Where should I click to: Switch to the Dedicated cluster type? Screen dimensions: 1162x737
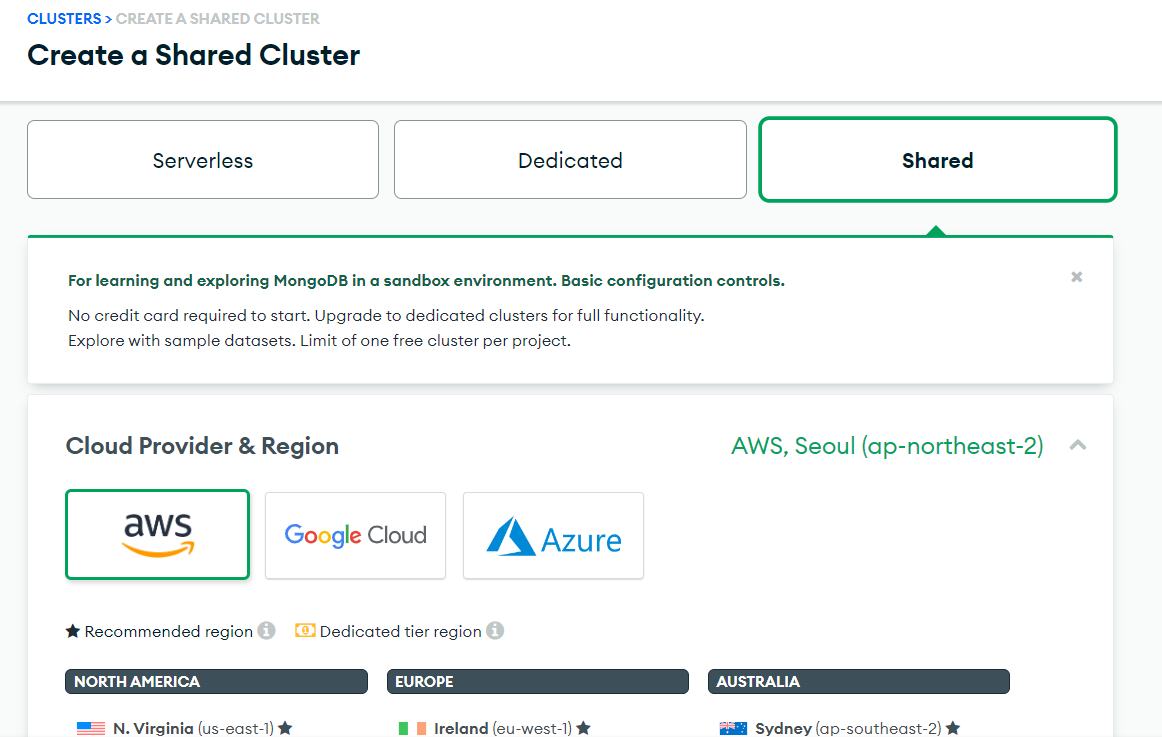(x=570, y=160)
